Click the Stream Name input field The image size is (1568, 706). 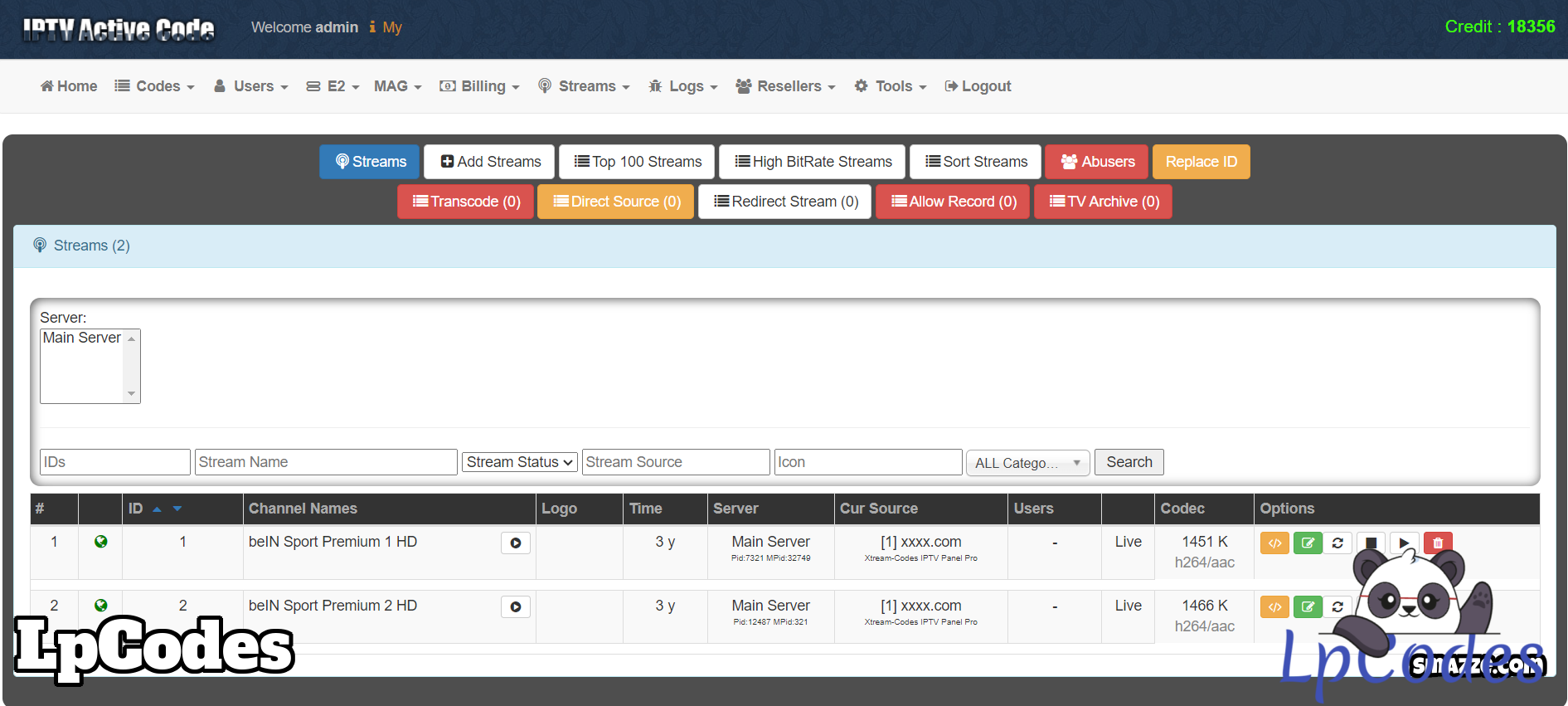point(326,462)
